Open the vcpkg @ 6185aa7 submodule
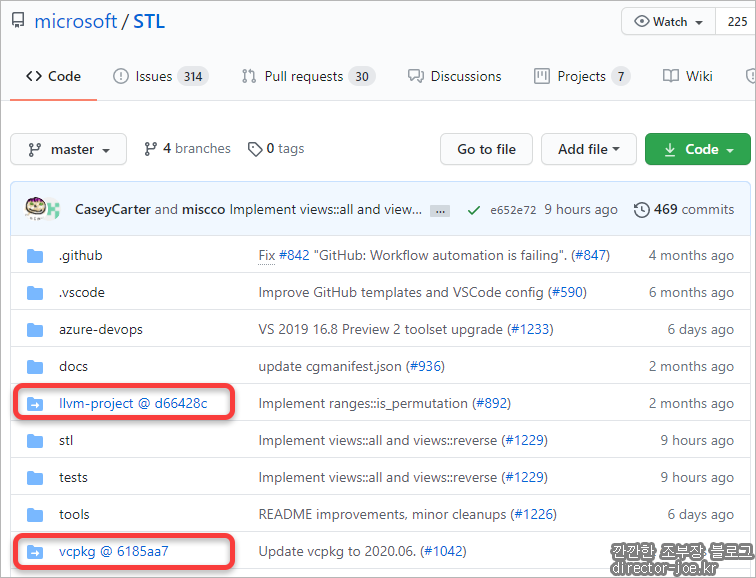 (114, 551)
